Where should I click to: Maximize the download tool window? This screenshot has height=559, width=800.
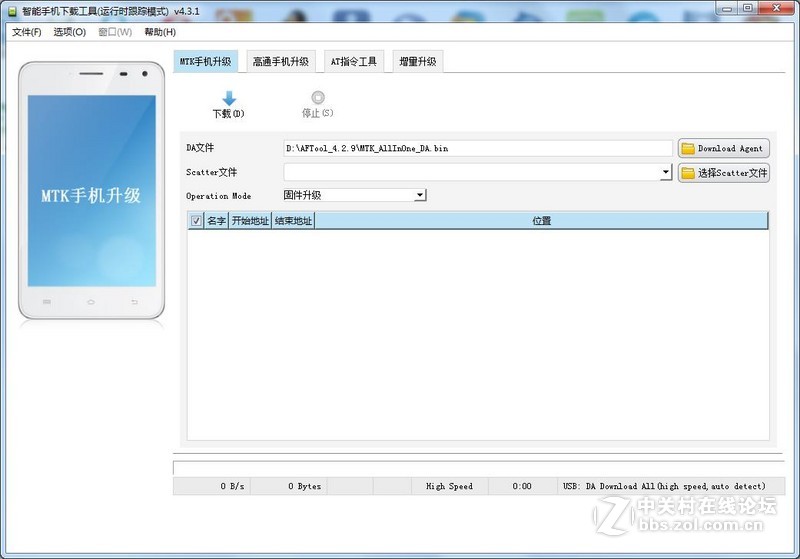pyautogui.click(x=747, y=8)
